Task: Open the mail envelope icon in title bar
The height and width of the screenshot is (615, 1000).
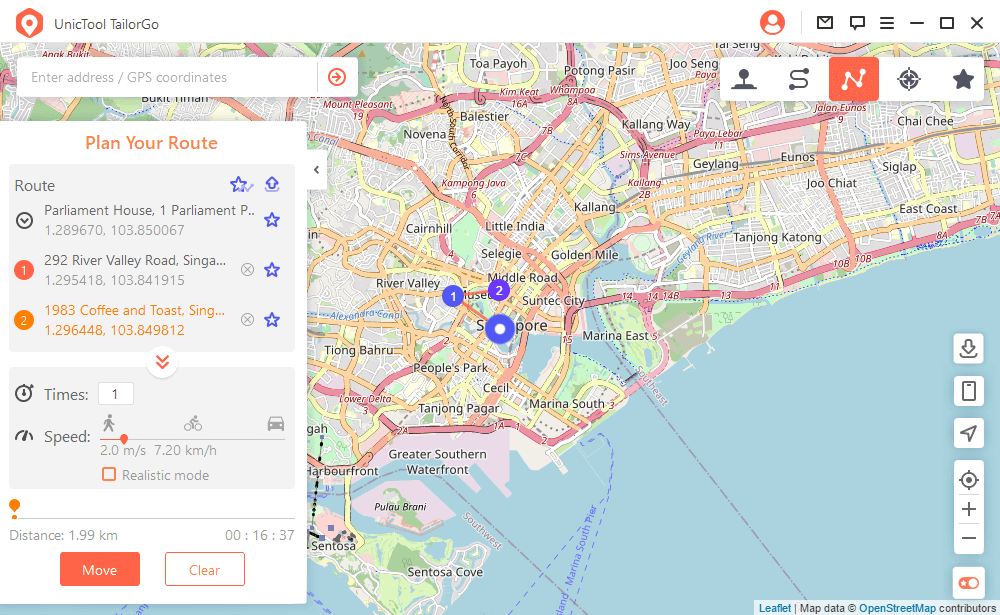Action: point(825,23)
